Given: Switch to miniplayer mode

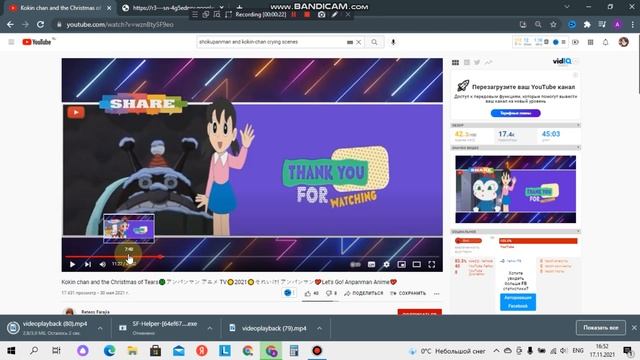Looking at the screenshot, I should (402, 264).
